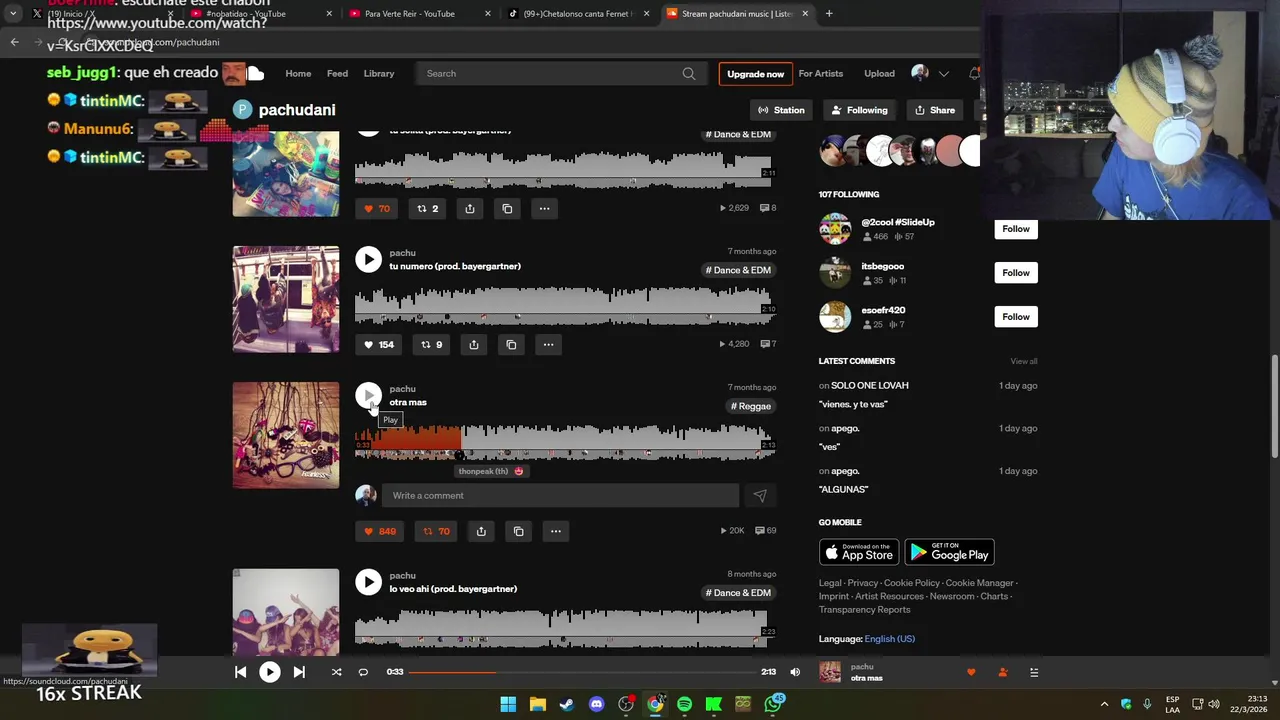
Task: Undo repost on 'otra mas' showing 70
Action: click(436, 531)
